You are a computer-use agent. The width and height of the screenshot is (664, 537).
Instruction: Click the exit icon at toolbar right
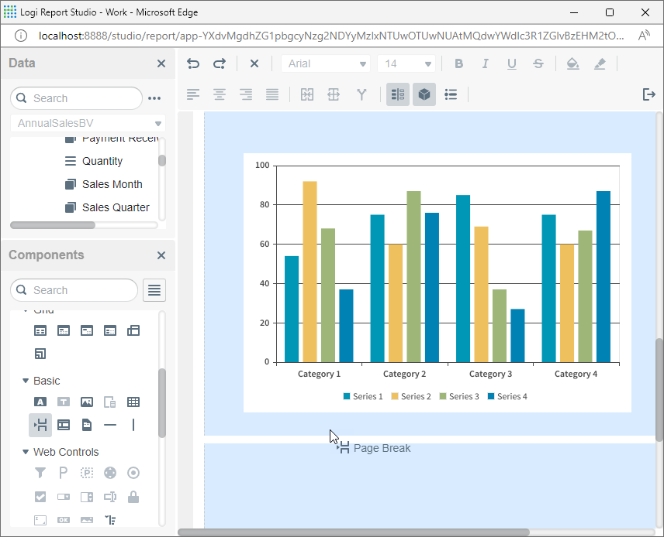[649, 95]
